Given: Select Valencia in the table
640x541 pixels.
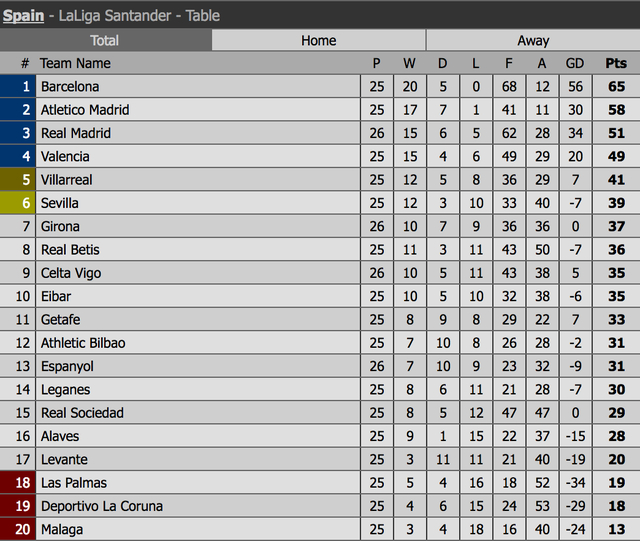Looking at the screenshot, I should pyautogui.click(x=65, y=157).
